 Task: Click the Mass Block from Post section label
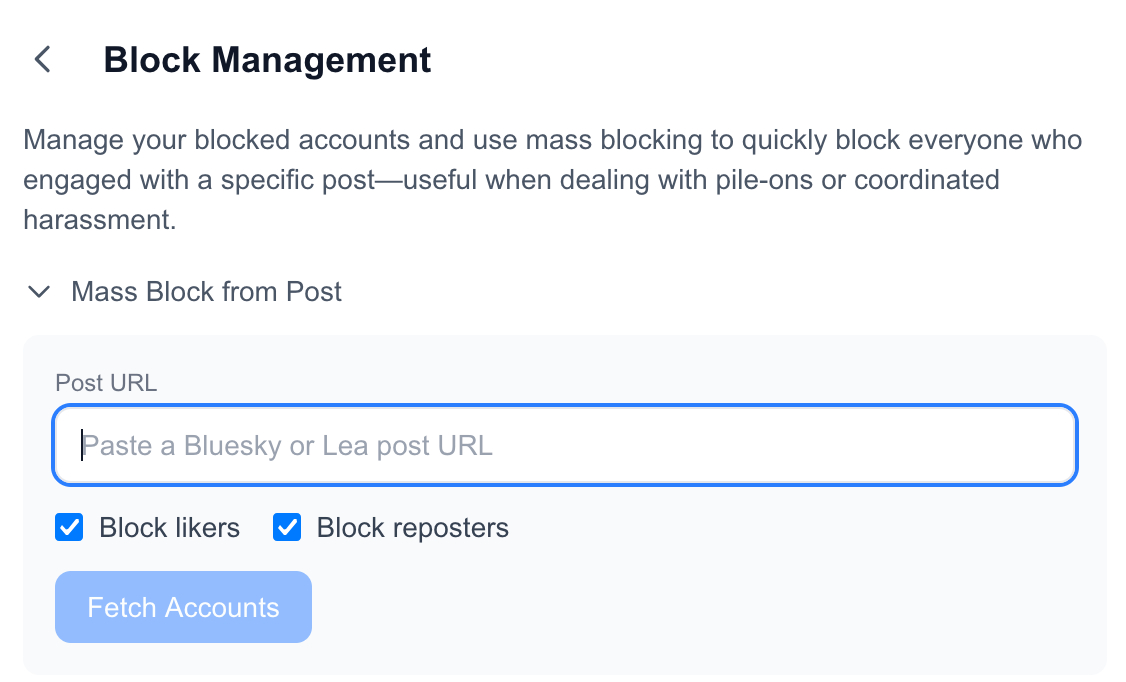(206, 292)
